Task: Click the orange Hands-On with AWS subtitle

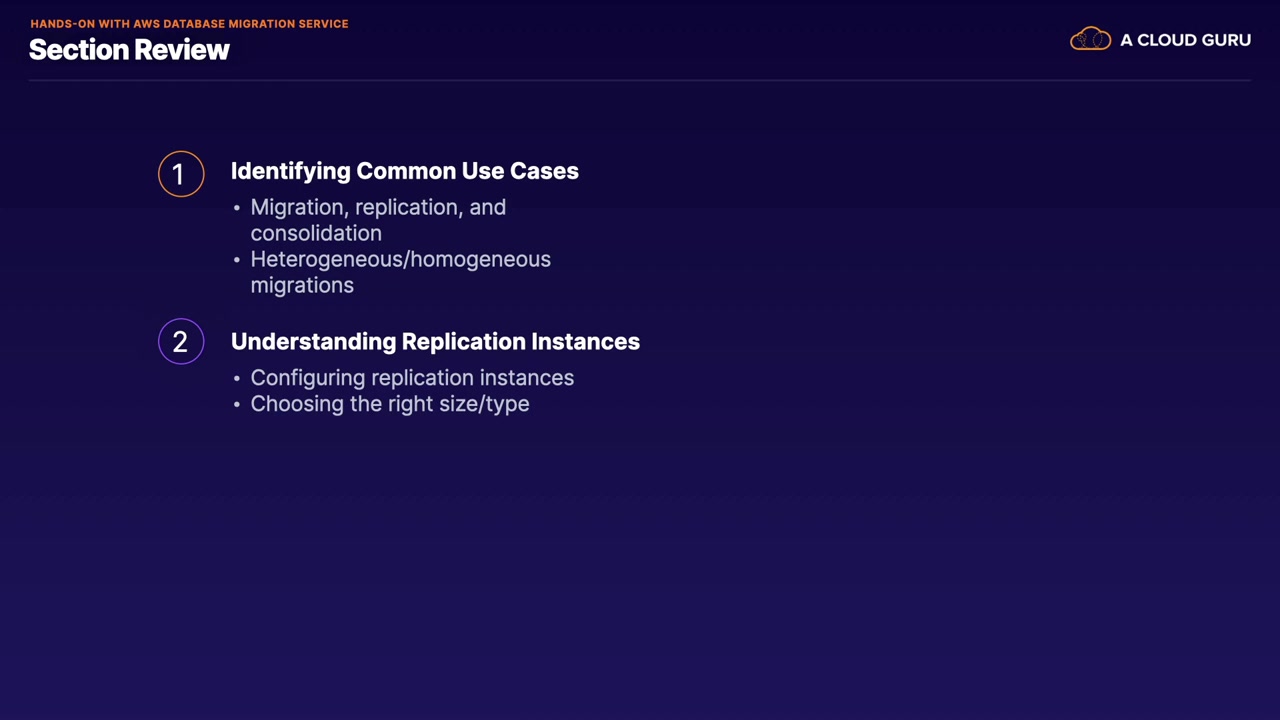Action: [x=189, y=24]
